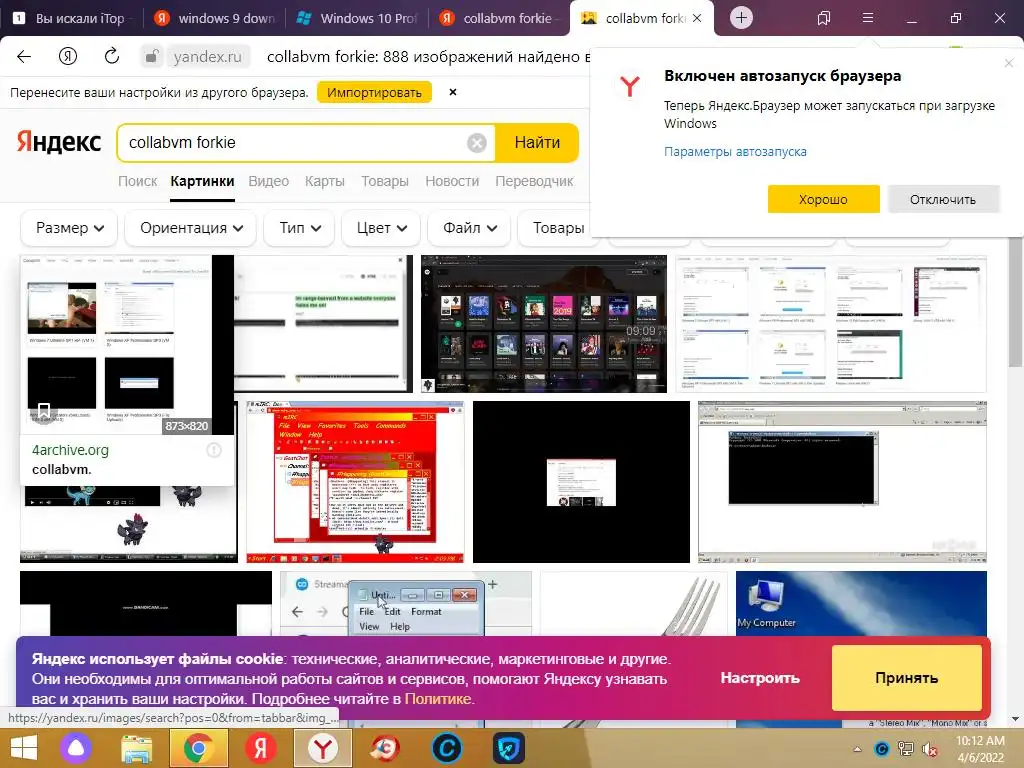
Task: Accept cookies with Принять button
Action: pyautogui.click(x=906, y=678)
